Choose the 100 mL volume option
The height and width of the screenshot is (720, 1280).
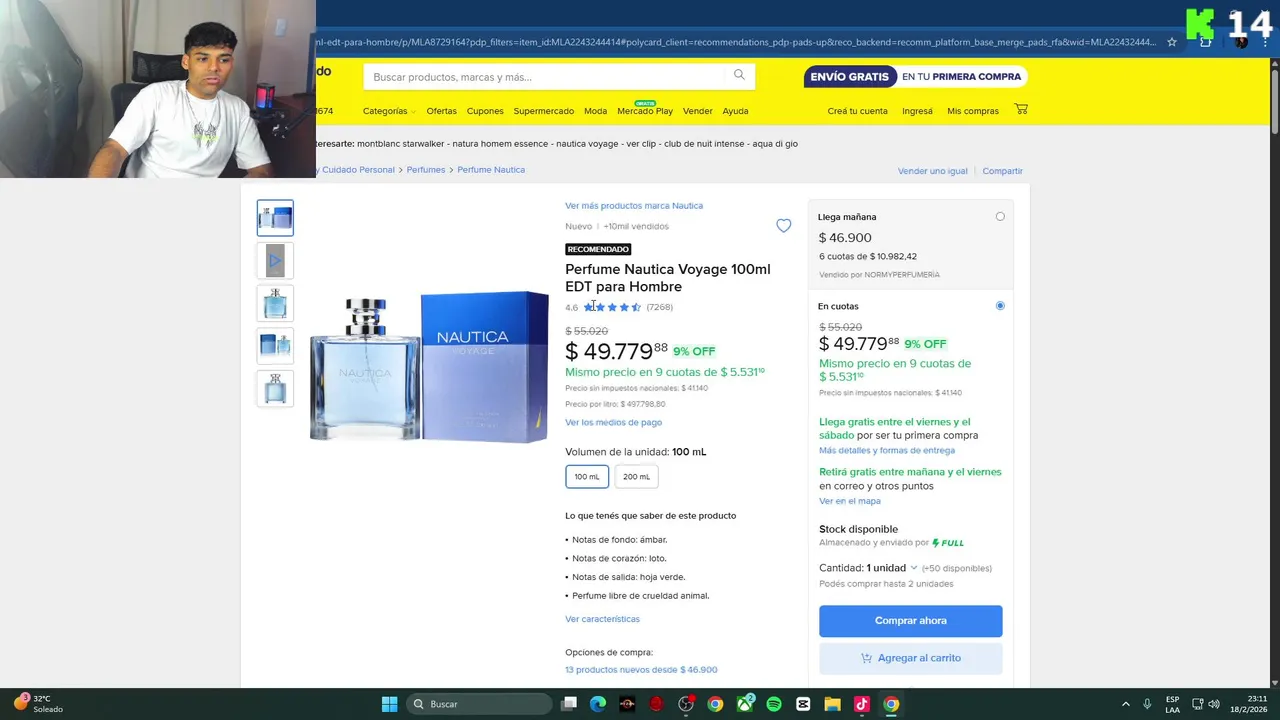click(587, 477)
